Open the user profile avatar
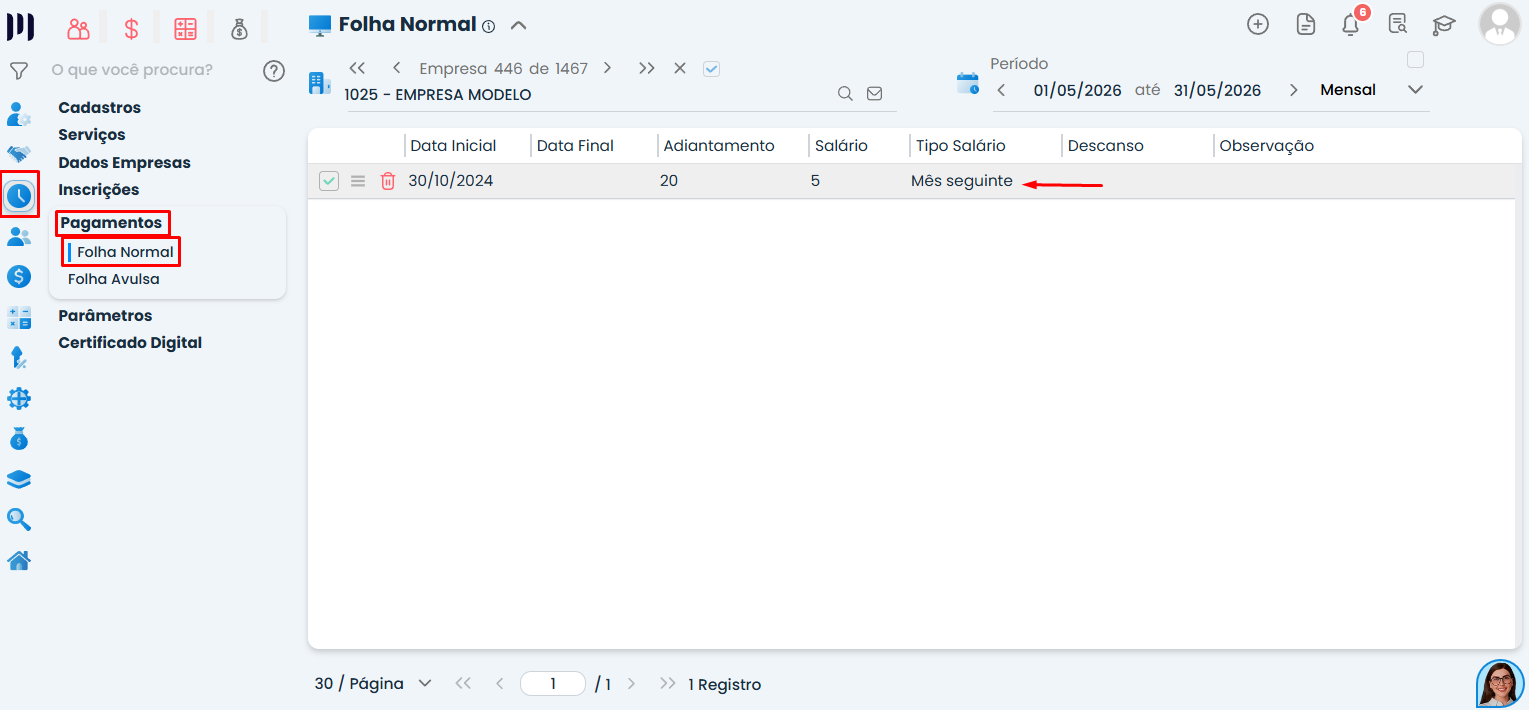 coord(1499,25)
